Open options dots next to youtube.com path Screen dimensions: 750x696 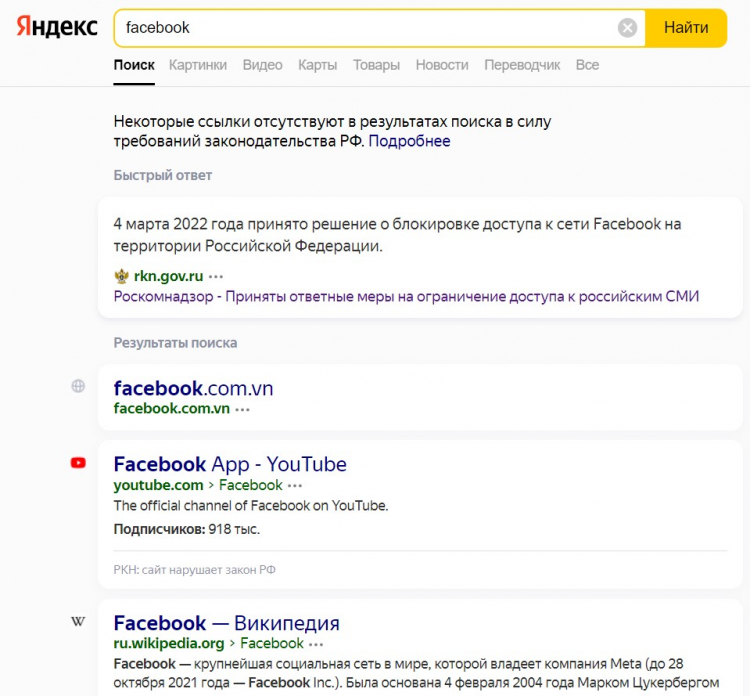coord(295,486)
